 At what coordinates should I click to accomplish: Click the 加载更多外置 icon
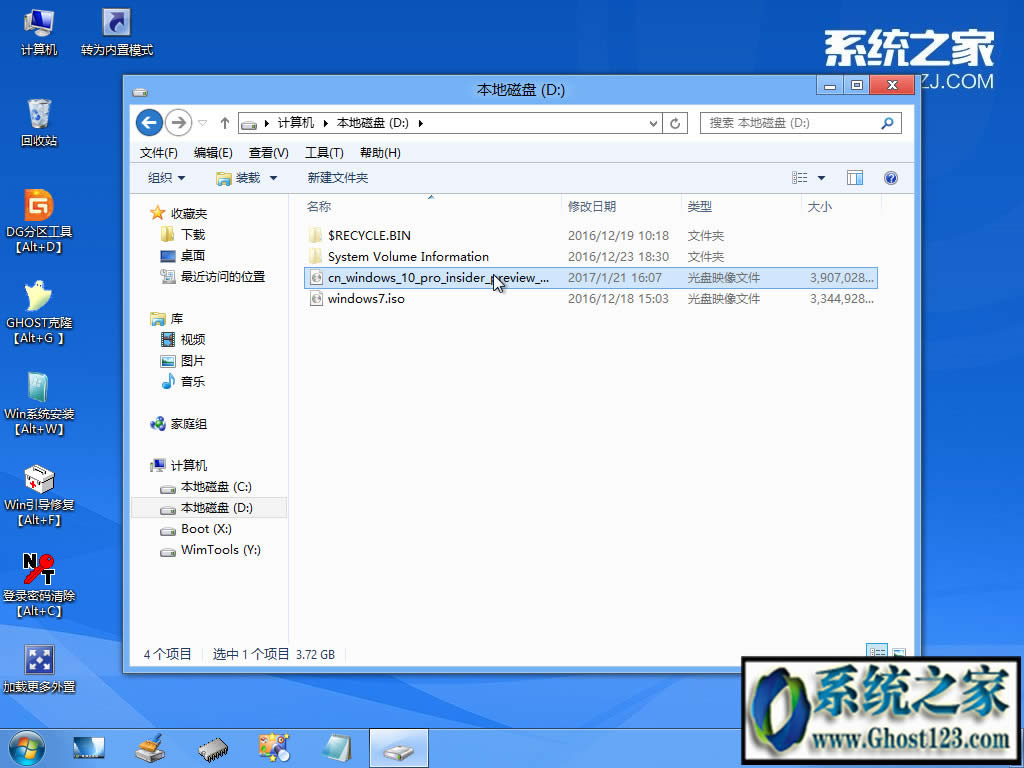coord(38,660)
